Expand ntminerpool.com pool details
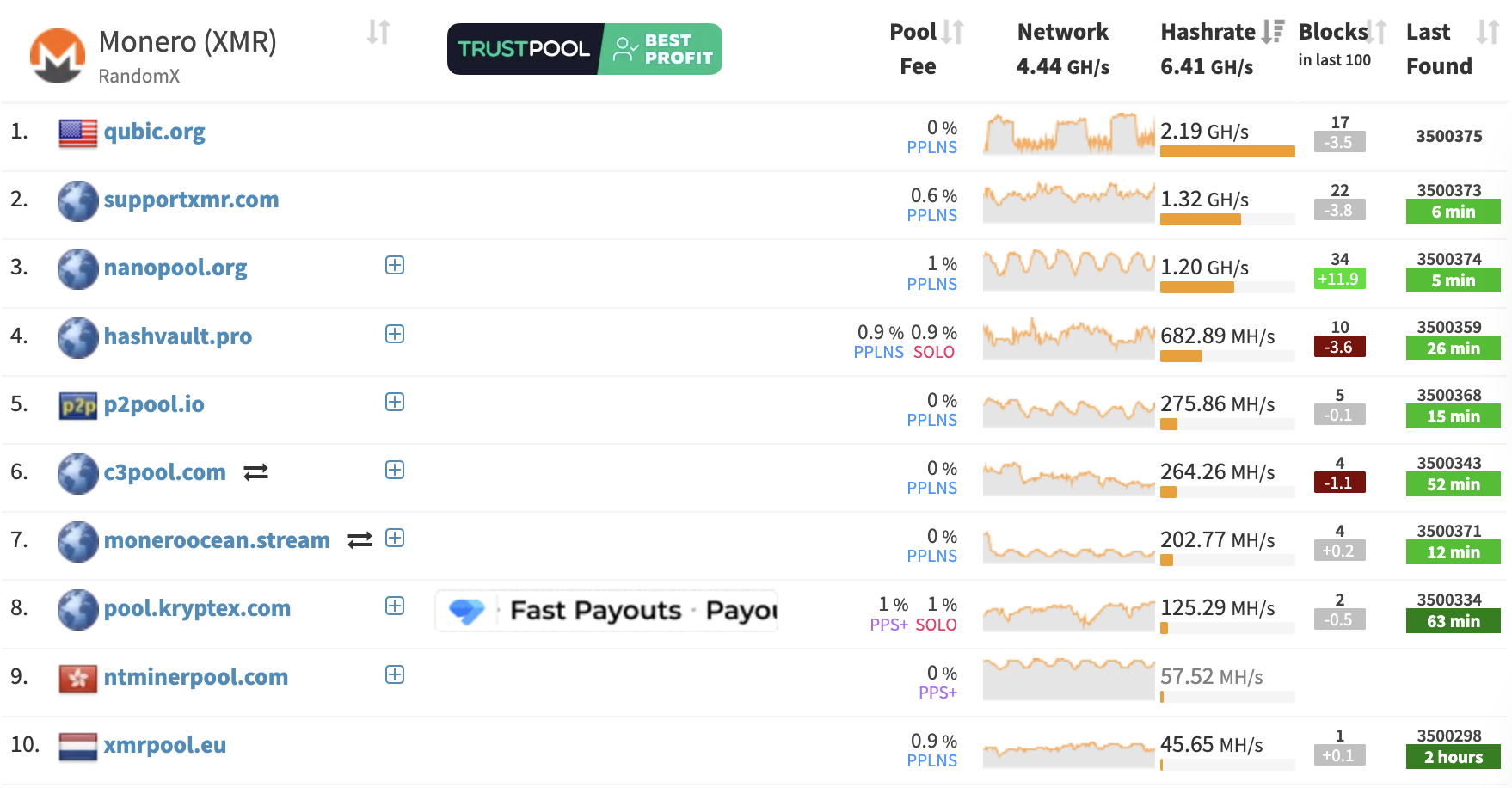1512x788 pixels. click(395, 675)
